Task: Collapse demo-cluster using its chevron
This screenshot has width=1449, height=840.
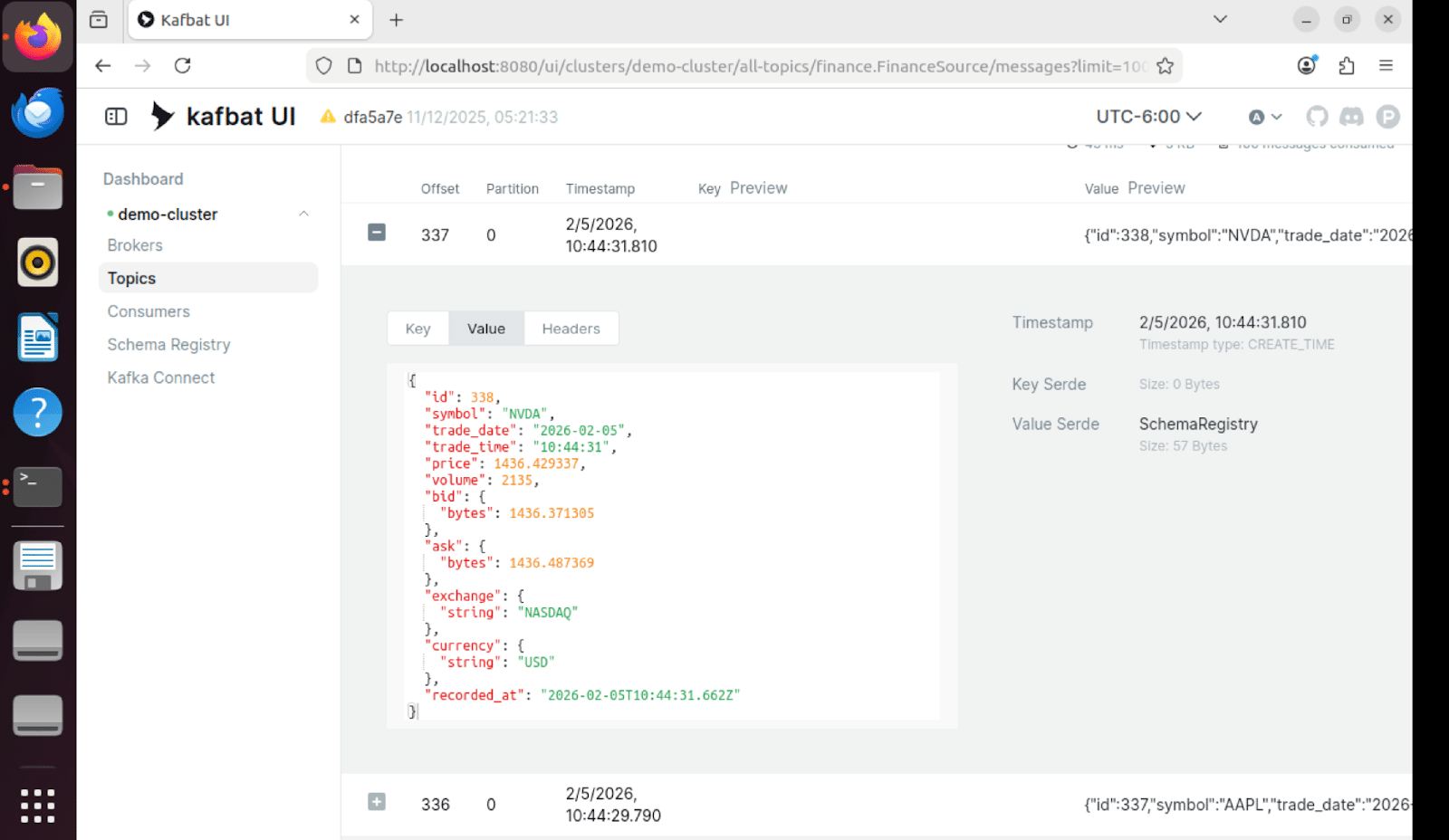Action: click(x=304, y=214)
